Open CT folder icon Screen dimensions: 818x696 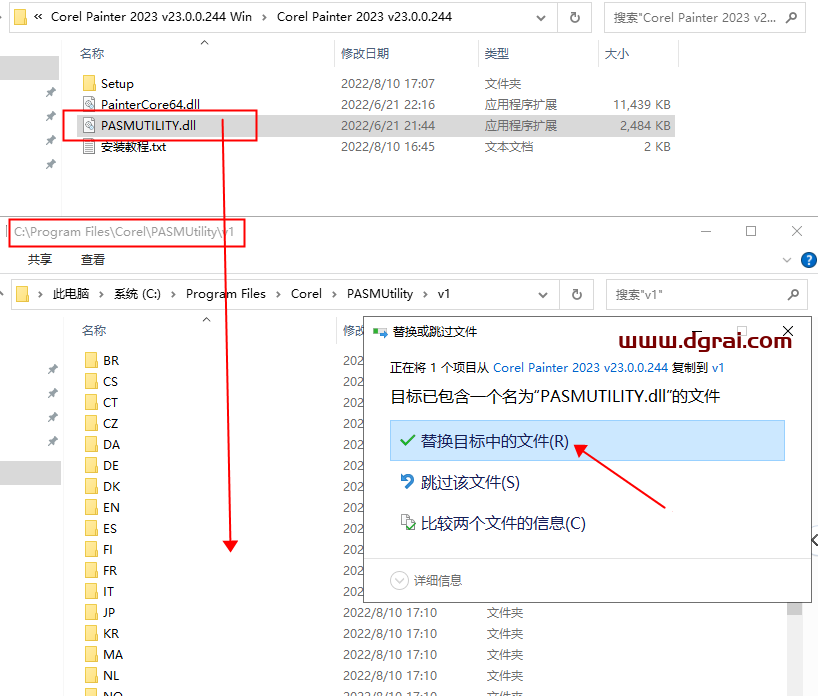coord(91,402)
